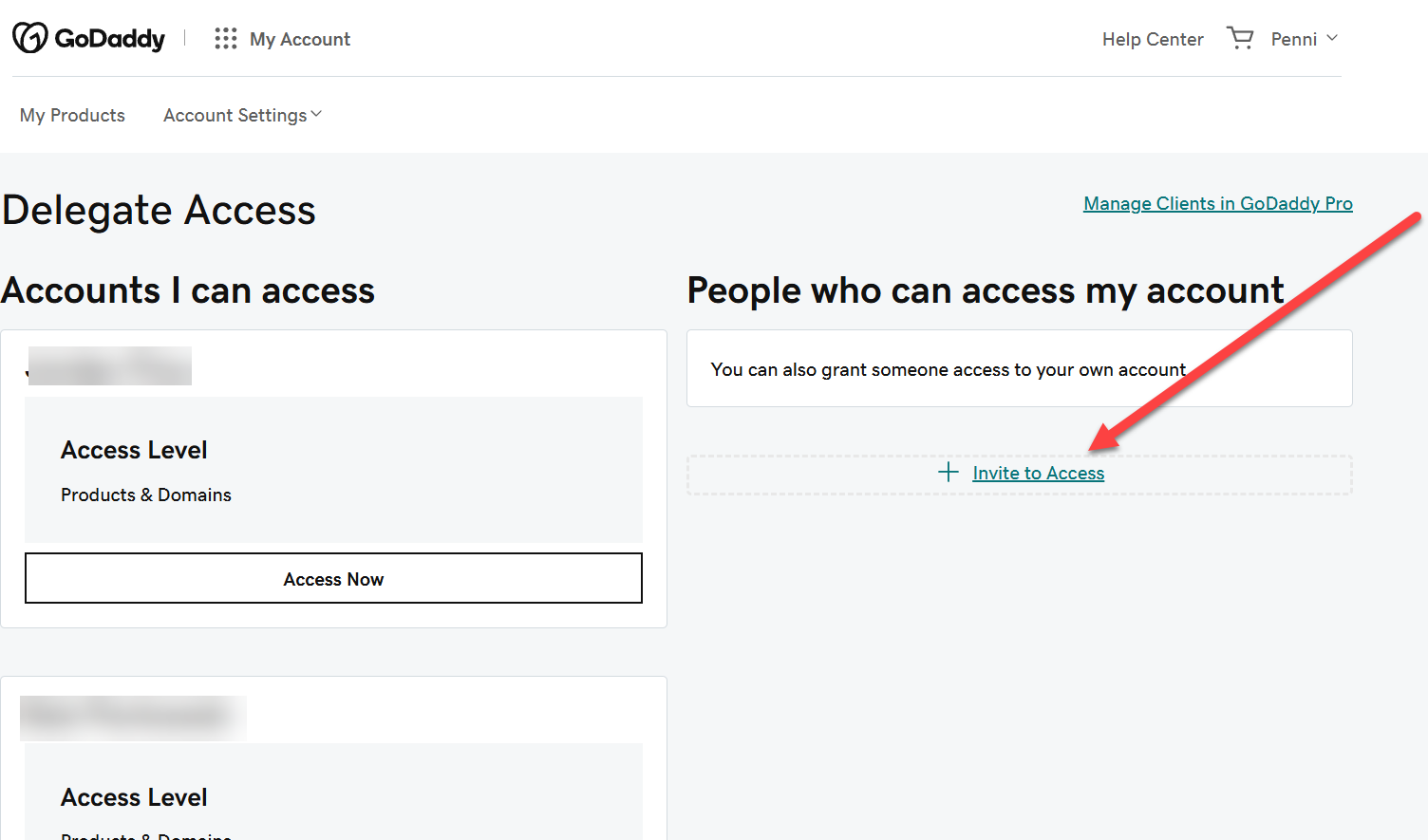Open the Penni account name menu
Image resolution: width=1428 pixels, height=840 pixels.
click(1293, 39)
